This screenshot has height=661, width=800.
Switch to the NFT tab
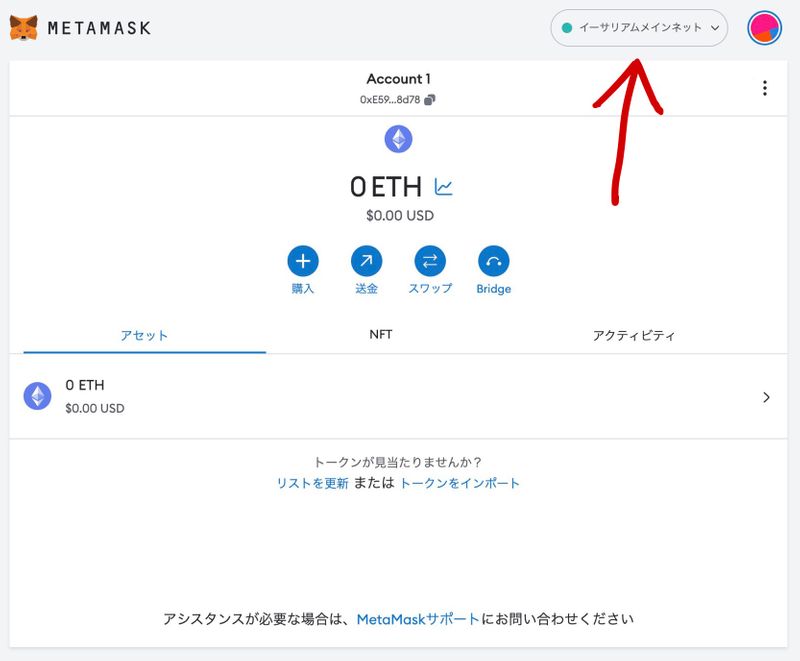pos(381,335)
